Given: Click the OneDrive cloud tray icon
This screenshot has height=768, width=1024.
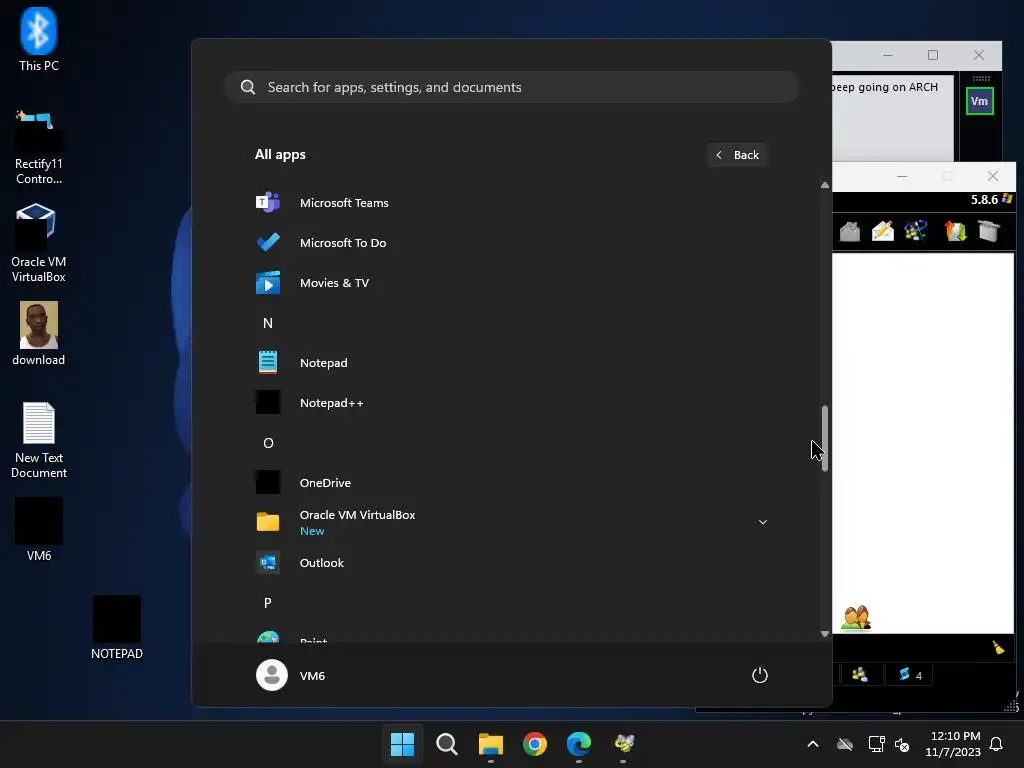Looking at the screenshot, I should pos(845,744).
